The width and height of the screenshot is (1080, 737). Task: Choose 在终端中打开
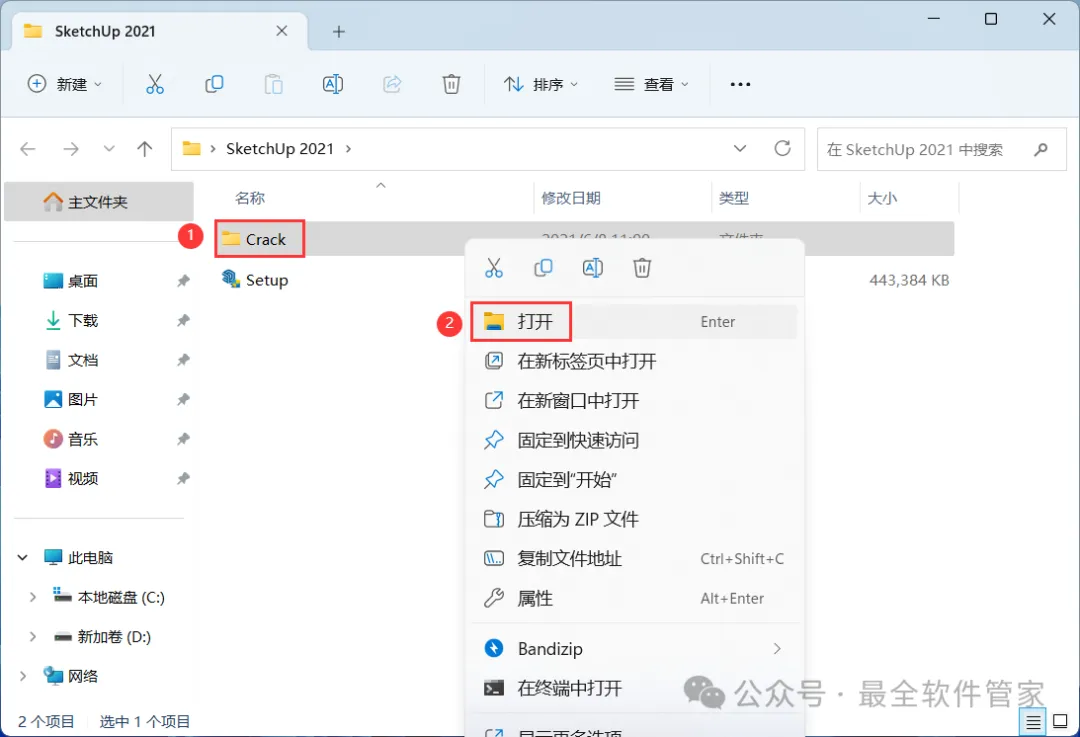coord(634,688)
